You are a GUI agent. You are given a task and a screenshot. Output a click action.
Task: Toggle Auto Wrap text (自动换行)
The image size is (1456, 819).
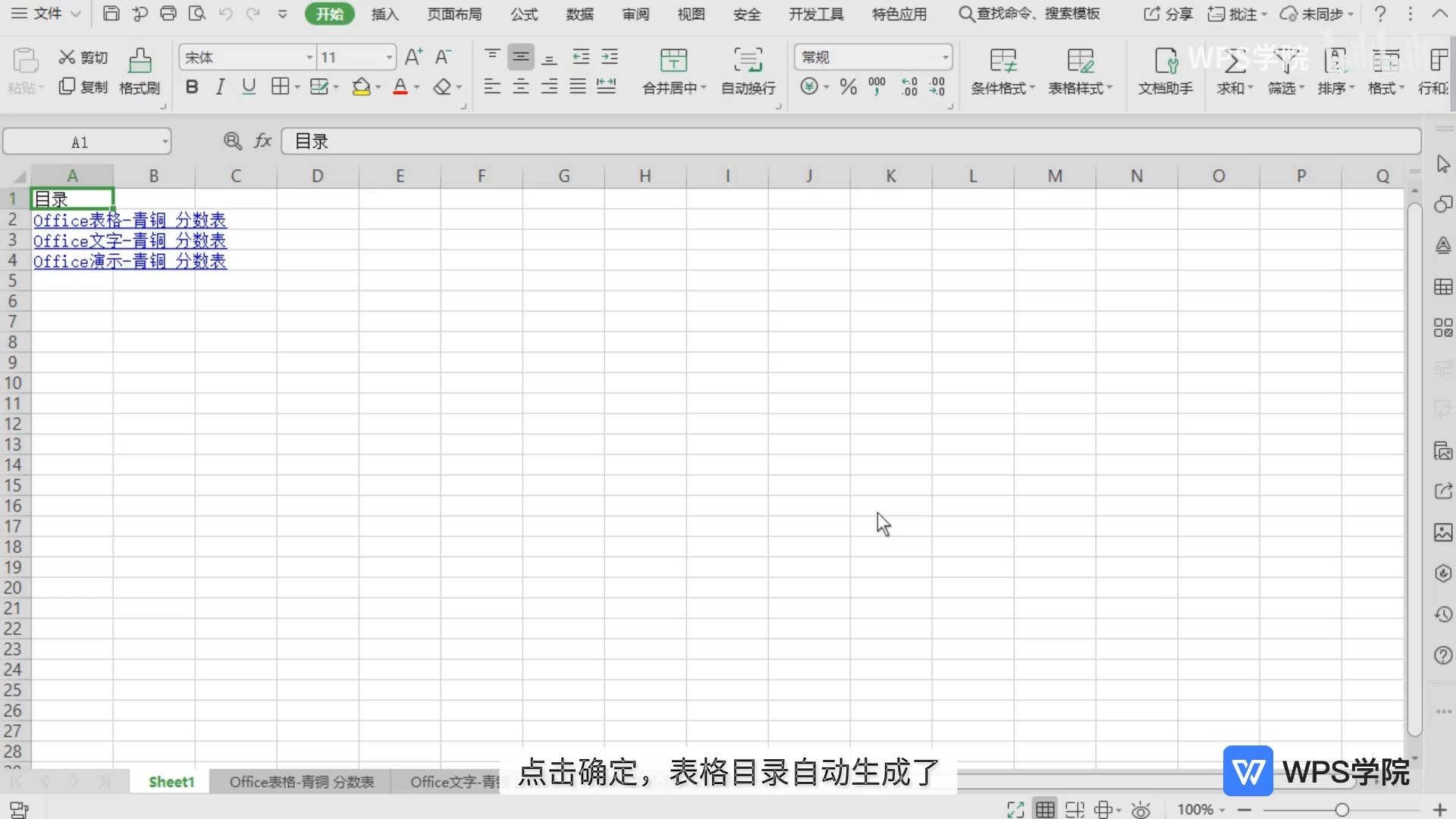click(x=748, y=72)
